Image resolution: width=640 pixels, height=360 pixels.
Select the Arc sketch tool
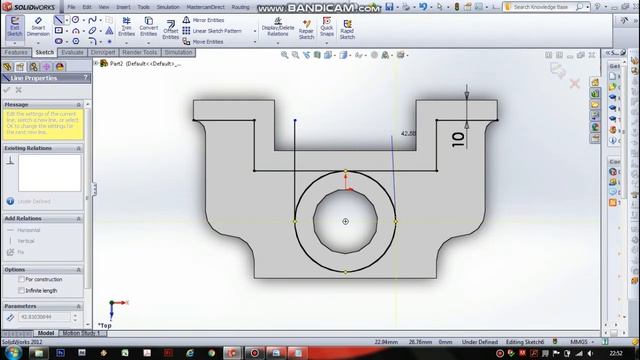(76, 31)
